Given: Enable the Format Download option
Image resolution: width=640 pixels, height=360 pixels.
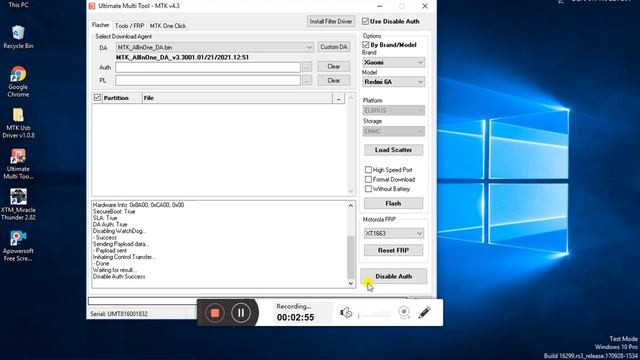Looking at the screenshot, I should [x=368, y=179].
